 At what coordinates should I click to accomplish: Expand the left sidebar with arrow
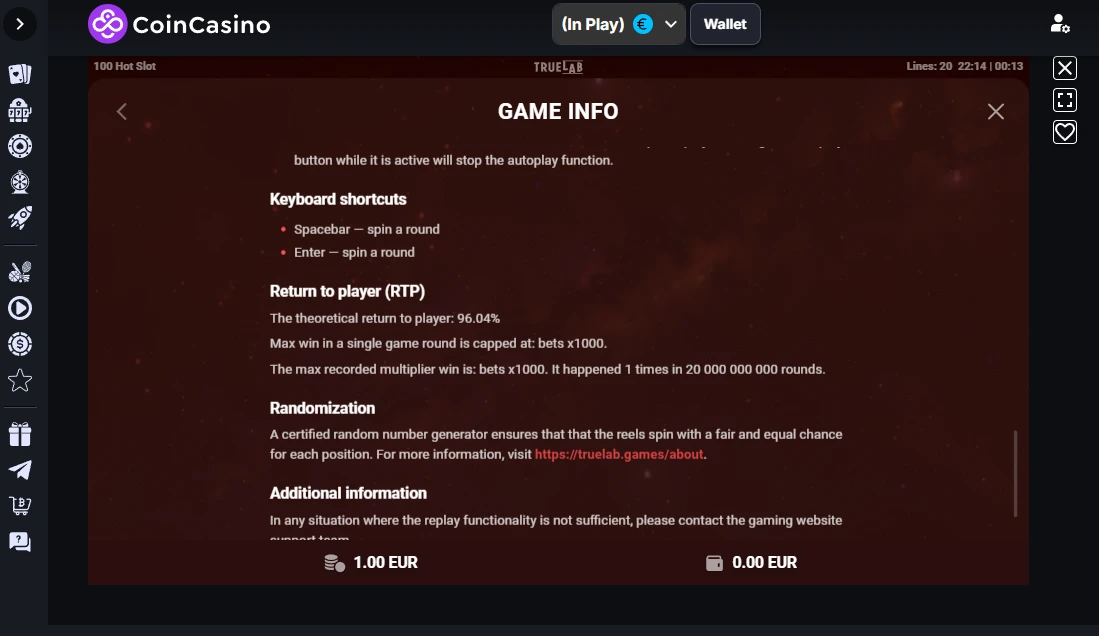[x=20, y=25]
